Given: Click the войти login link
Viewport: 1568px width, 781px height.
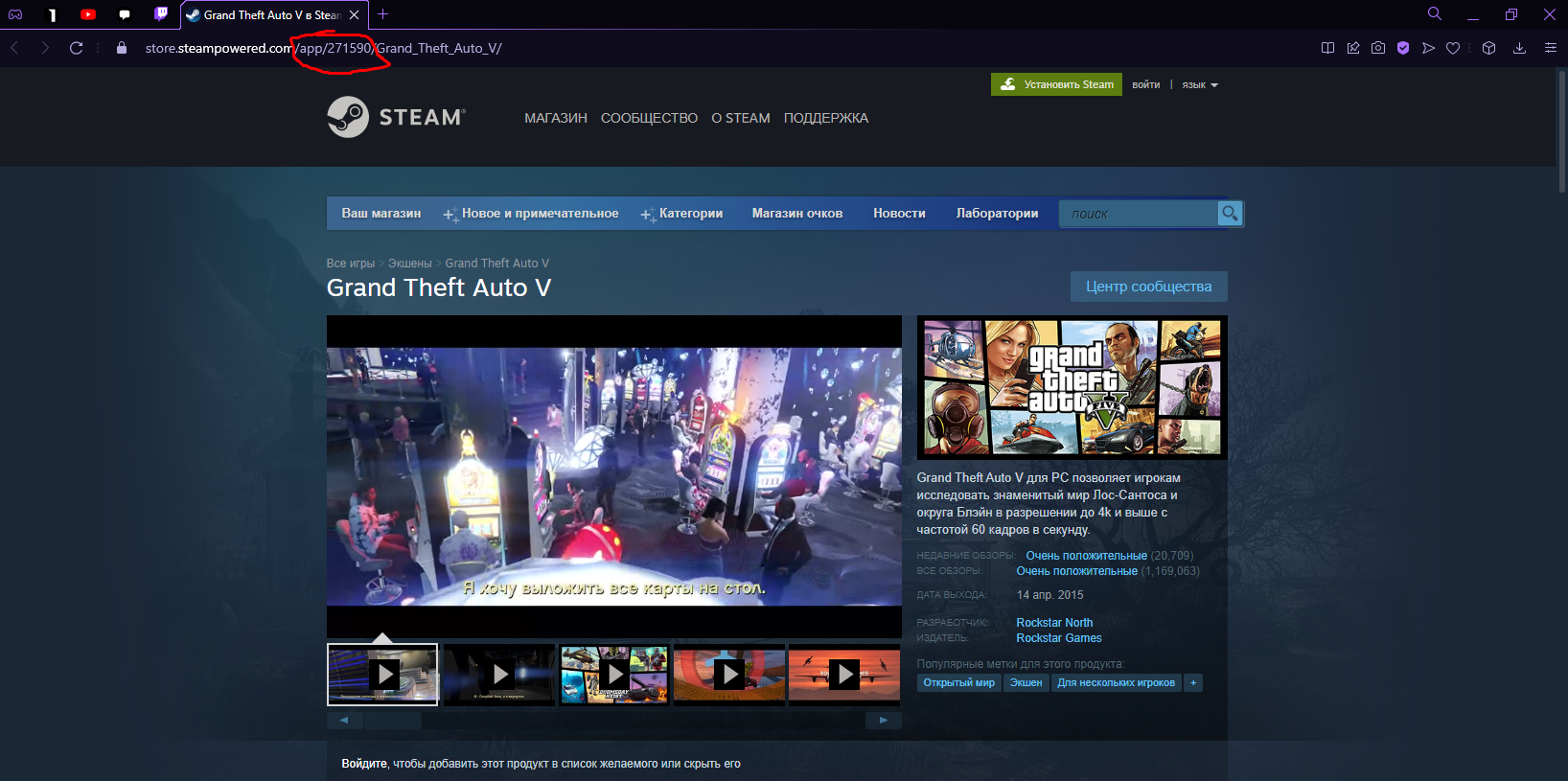Looking at the screenshot, I should coord(1145,85).
